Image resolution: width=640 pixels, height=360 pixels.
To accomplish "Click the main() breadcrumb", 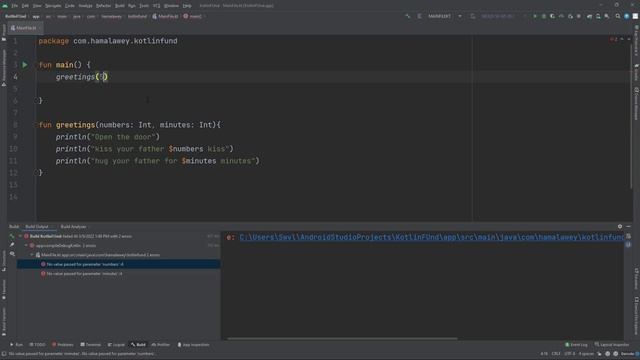I will tap(192, 16).
